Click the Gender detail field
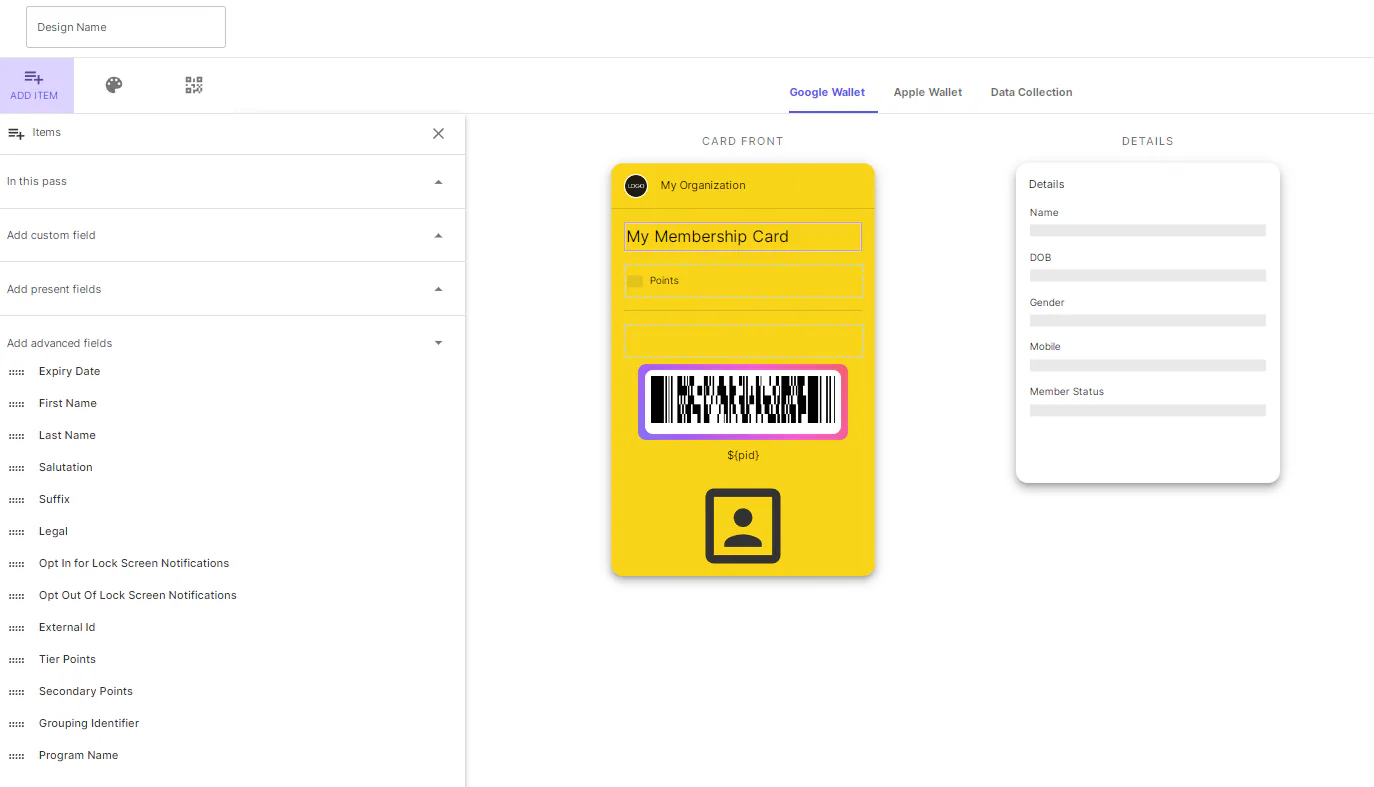The image size is (1374, 787). click(x=1148, y=312)
